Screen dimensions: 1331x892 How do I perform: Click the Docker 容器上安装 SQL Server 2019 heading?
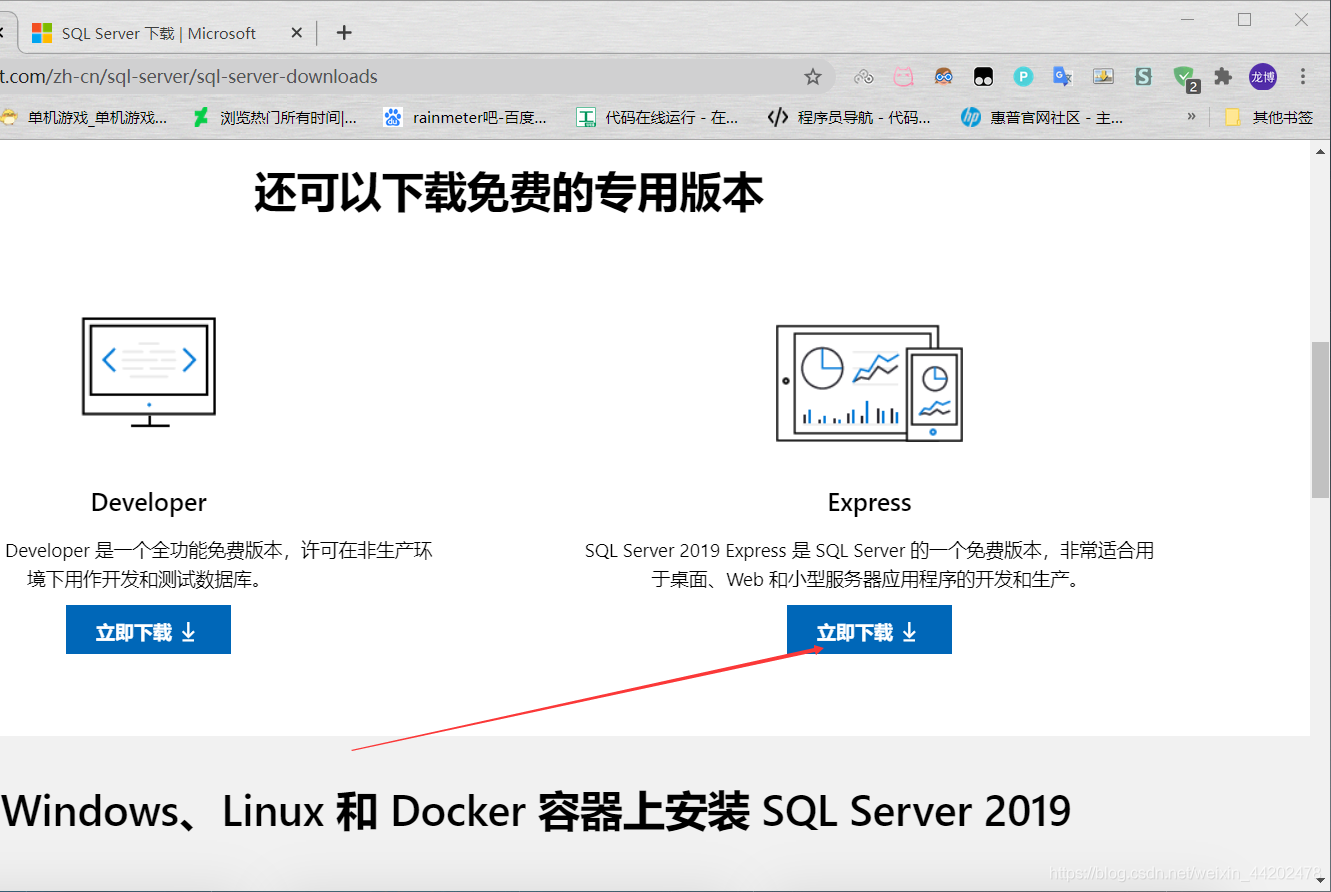coord(536,811)
